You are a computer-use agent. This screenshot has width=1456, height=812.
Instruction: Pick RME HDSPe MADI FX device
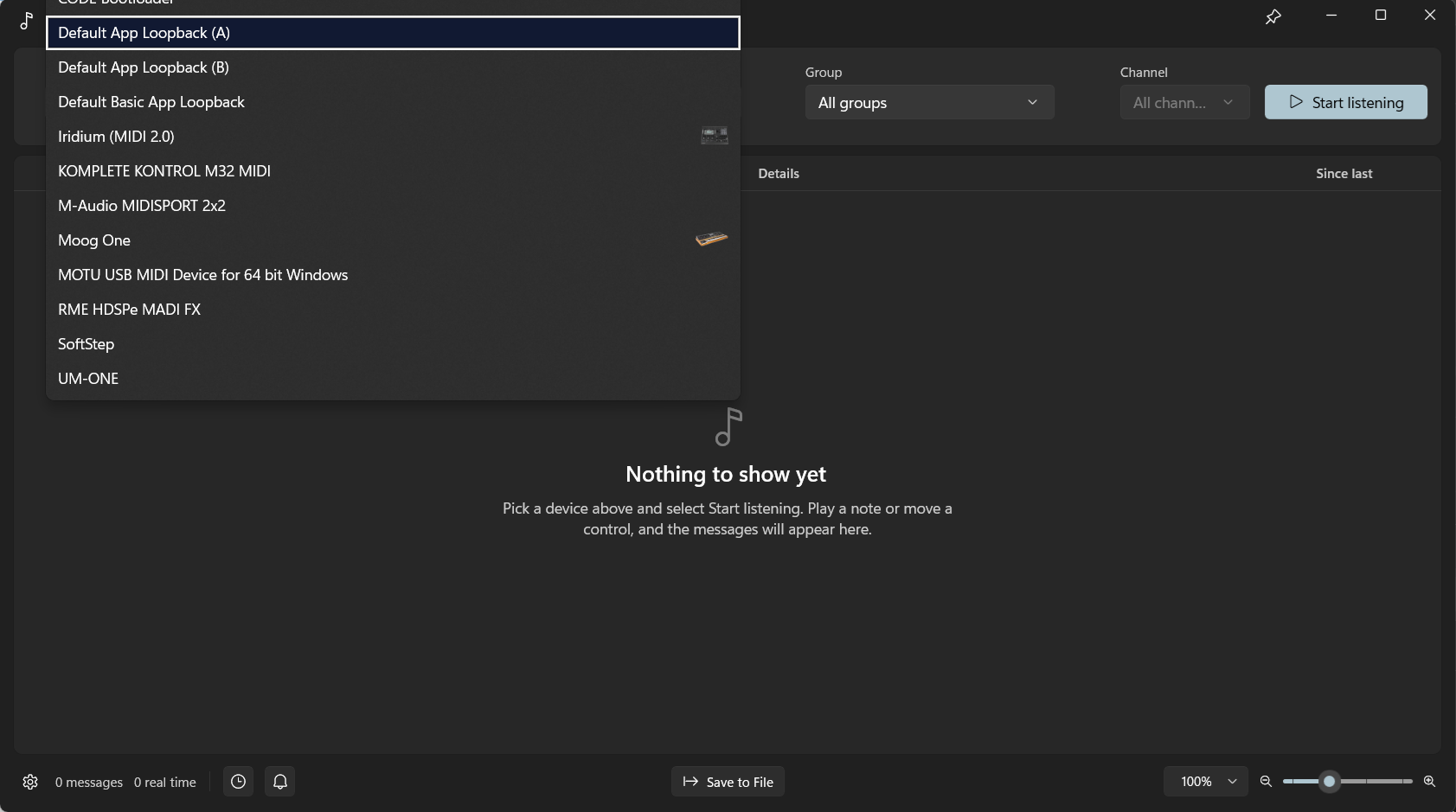pyautogui.click(x=393, y=310)
